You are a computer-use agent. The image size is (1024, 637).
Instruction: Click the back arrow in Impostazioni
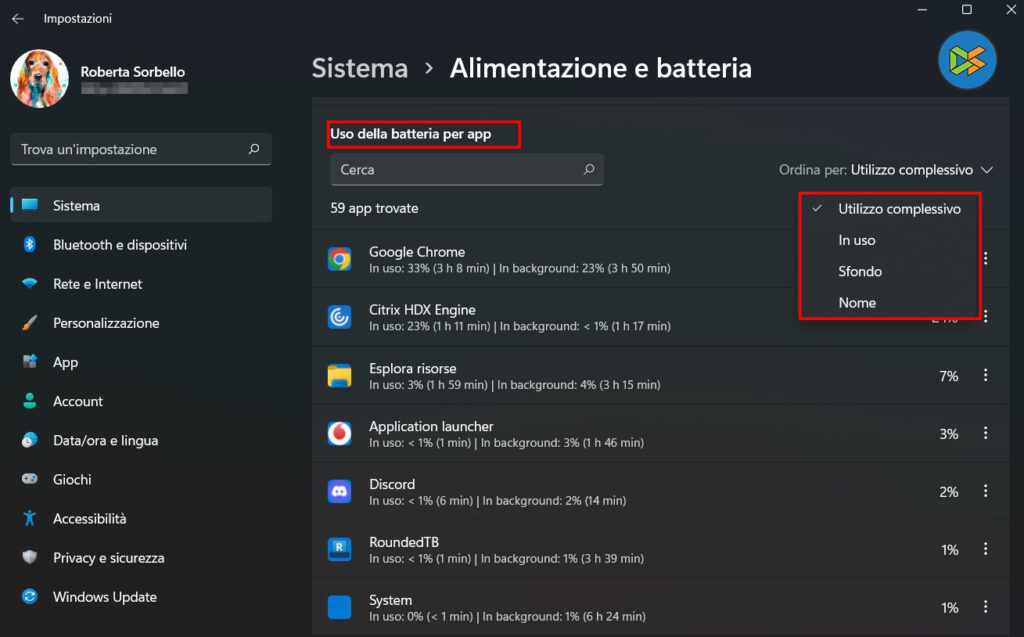[17, 19]
